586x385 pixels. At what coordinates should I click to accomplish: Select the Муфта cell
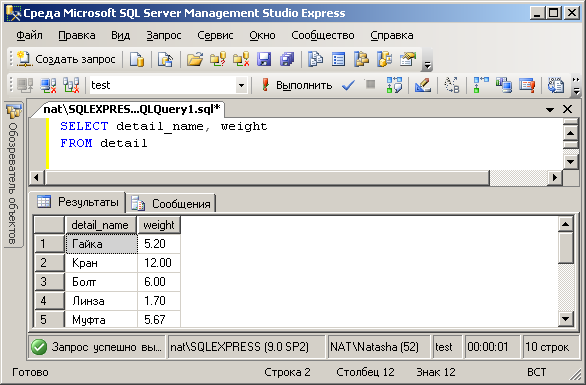pos(101,320)
